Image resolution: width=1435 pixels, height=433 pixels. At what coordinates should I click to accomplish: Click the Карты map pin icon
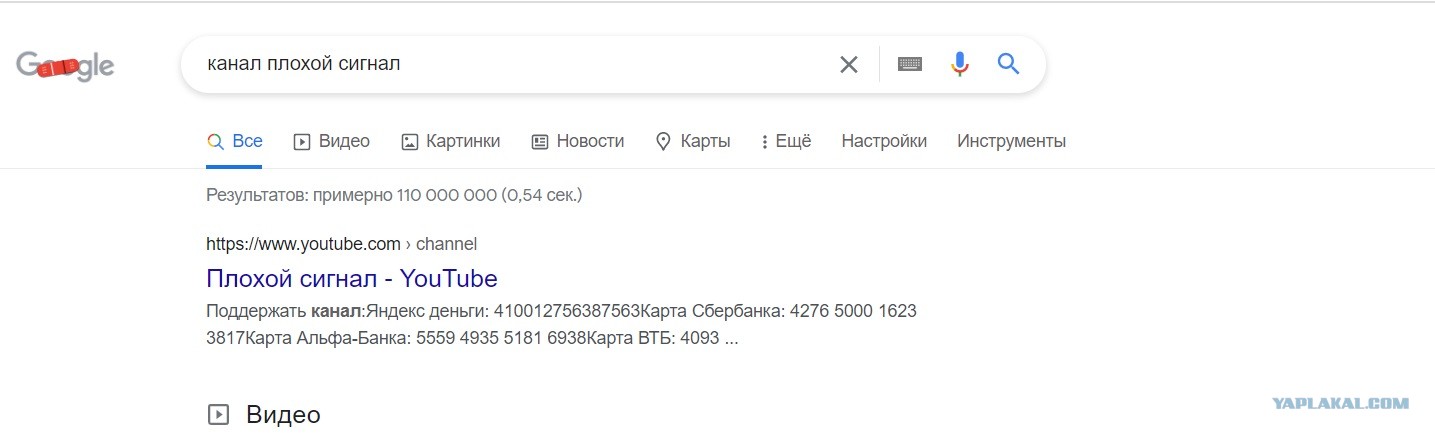click(x=662, y=142)
